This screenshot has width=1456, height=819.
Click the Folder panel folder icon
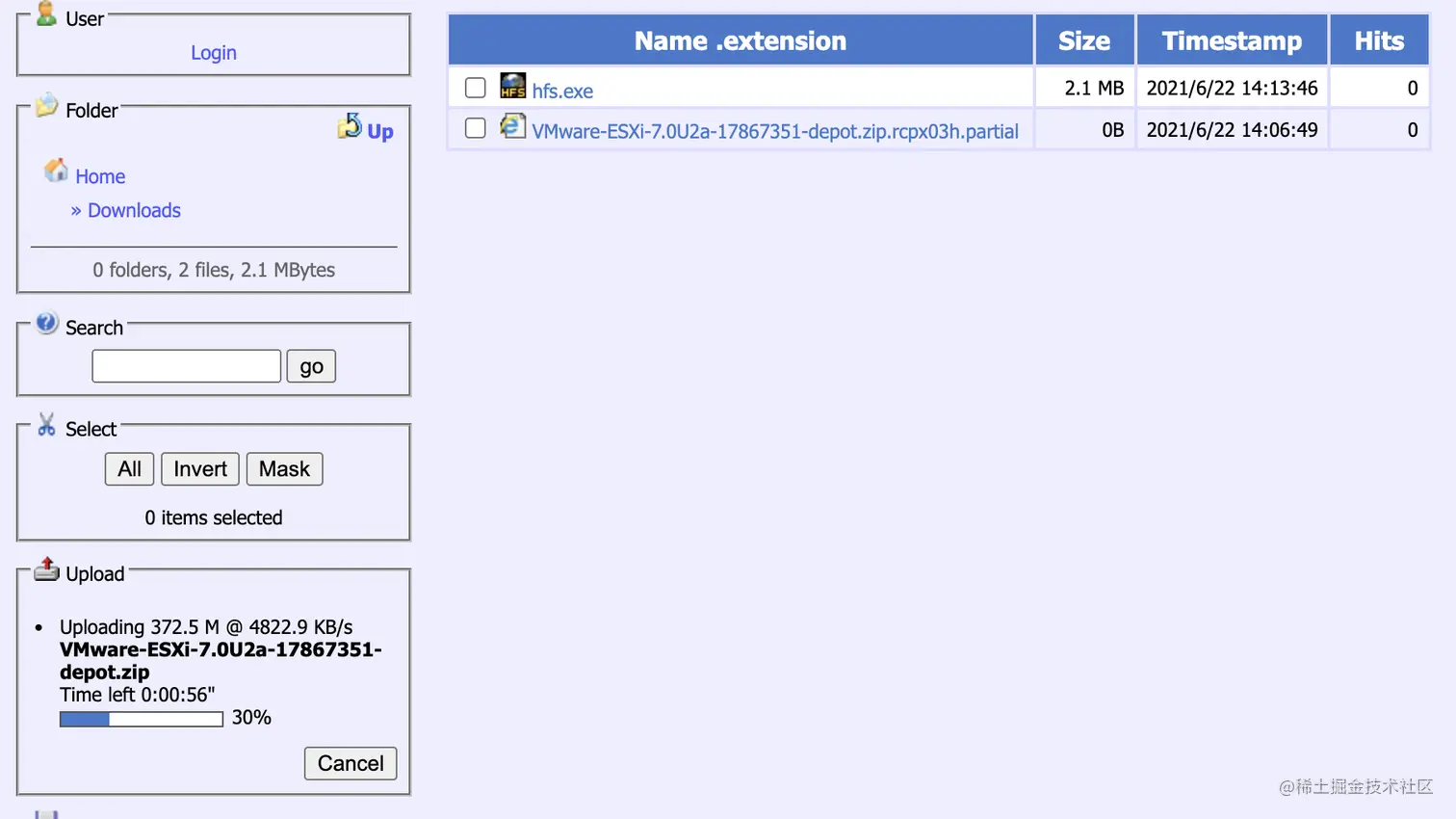click(46, 105)
